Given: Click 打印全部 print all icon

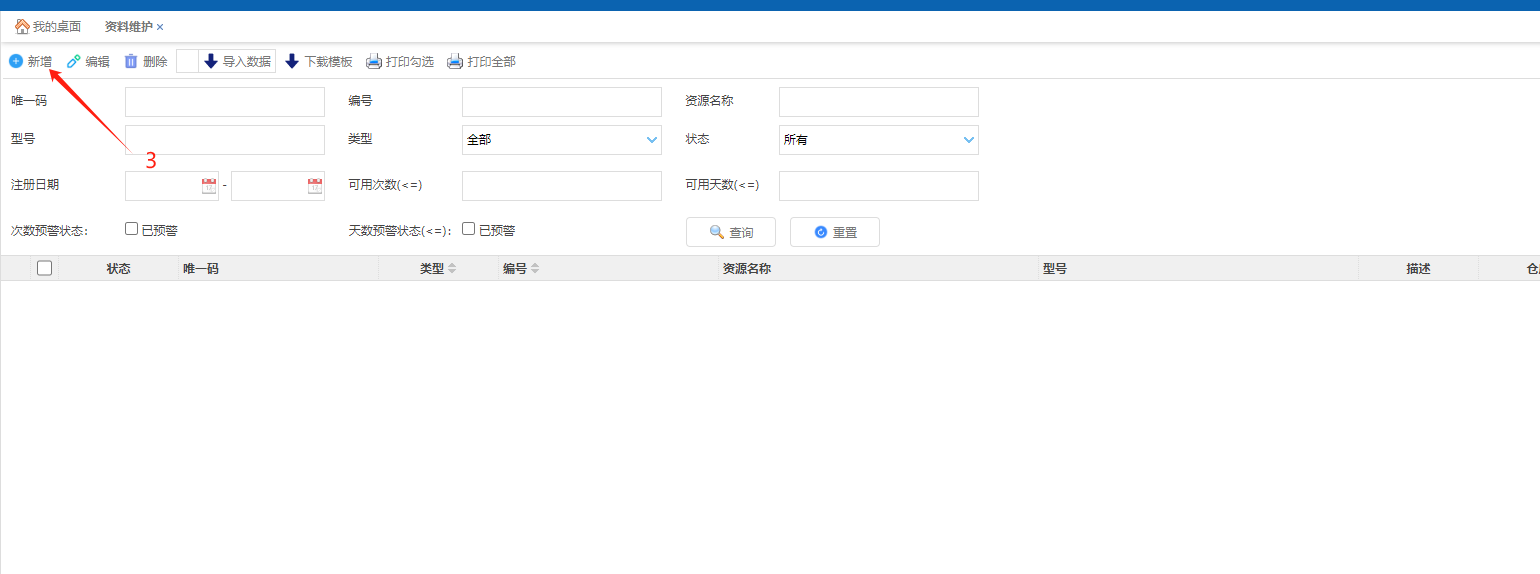Looking at the screenshot, I should click(x=455, y=61).
